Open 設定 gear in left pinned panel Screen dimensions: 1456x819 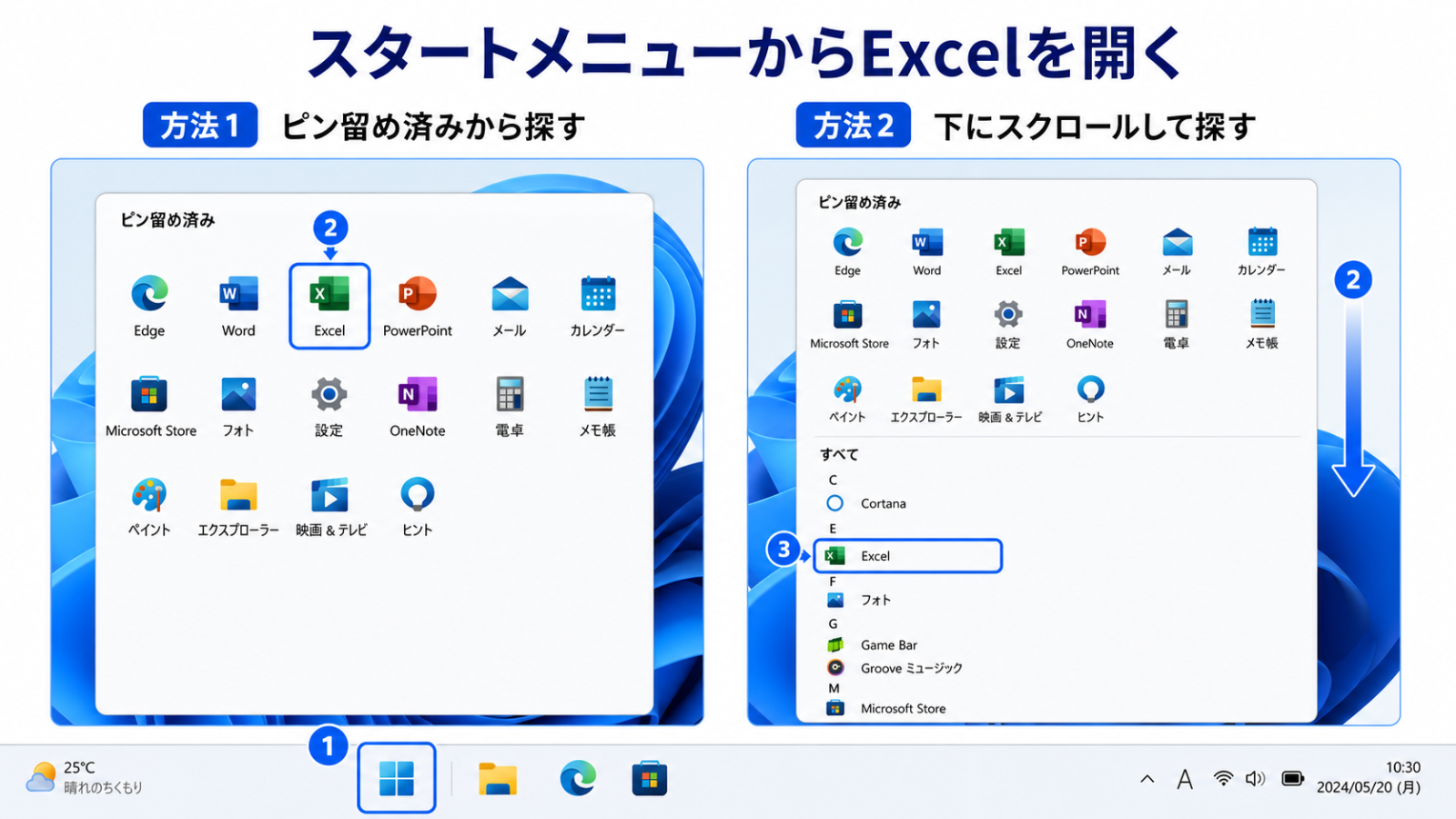329,407
